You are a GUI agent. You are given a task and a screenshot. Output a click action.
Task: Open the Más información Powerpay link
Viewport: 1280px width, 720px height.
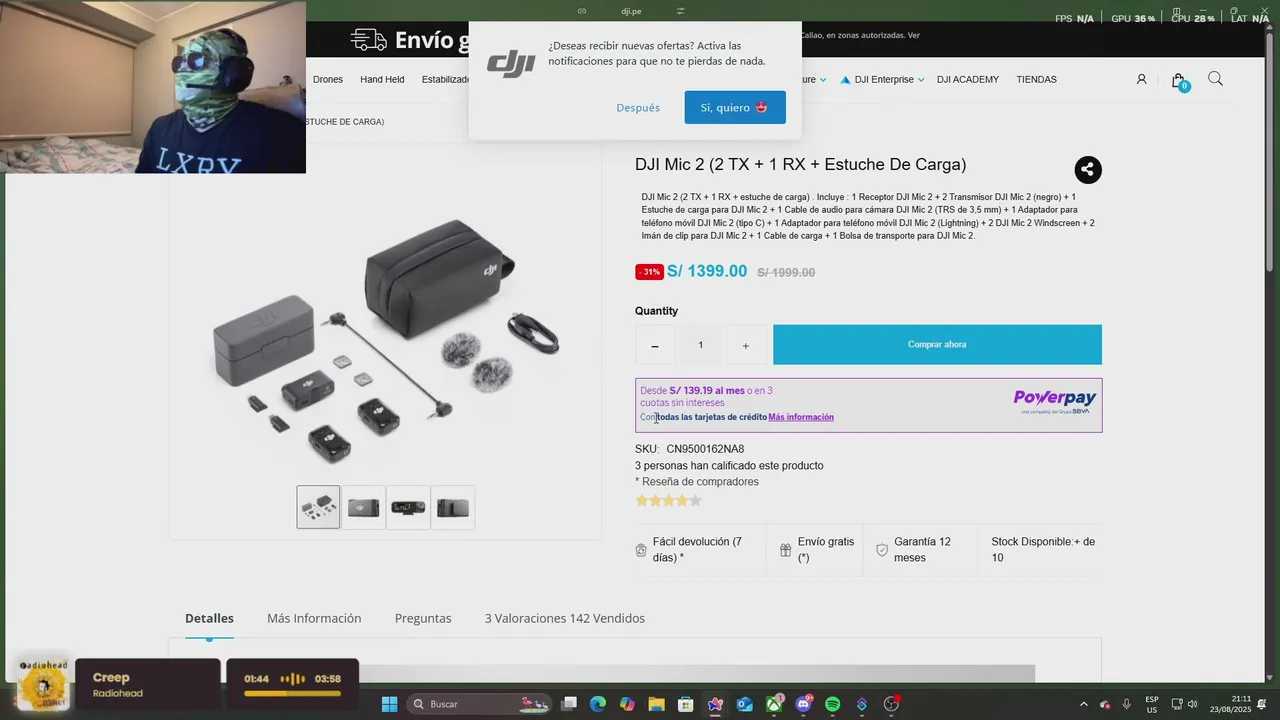click(x=801, y=417)
